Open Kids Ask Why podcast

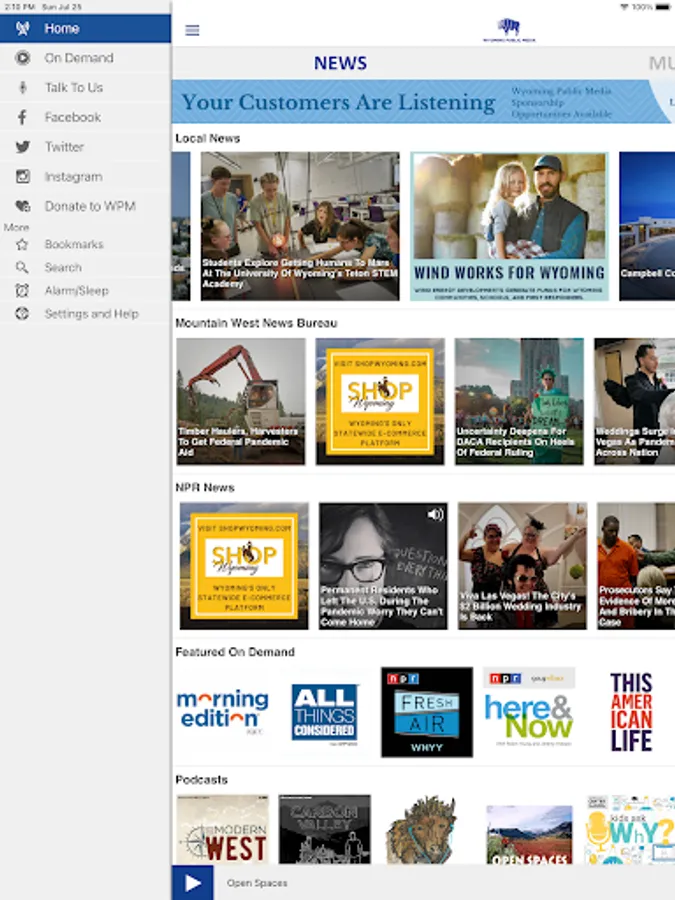click(x=630, y=829)
